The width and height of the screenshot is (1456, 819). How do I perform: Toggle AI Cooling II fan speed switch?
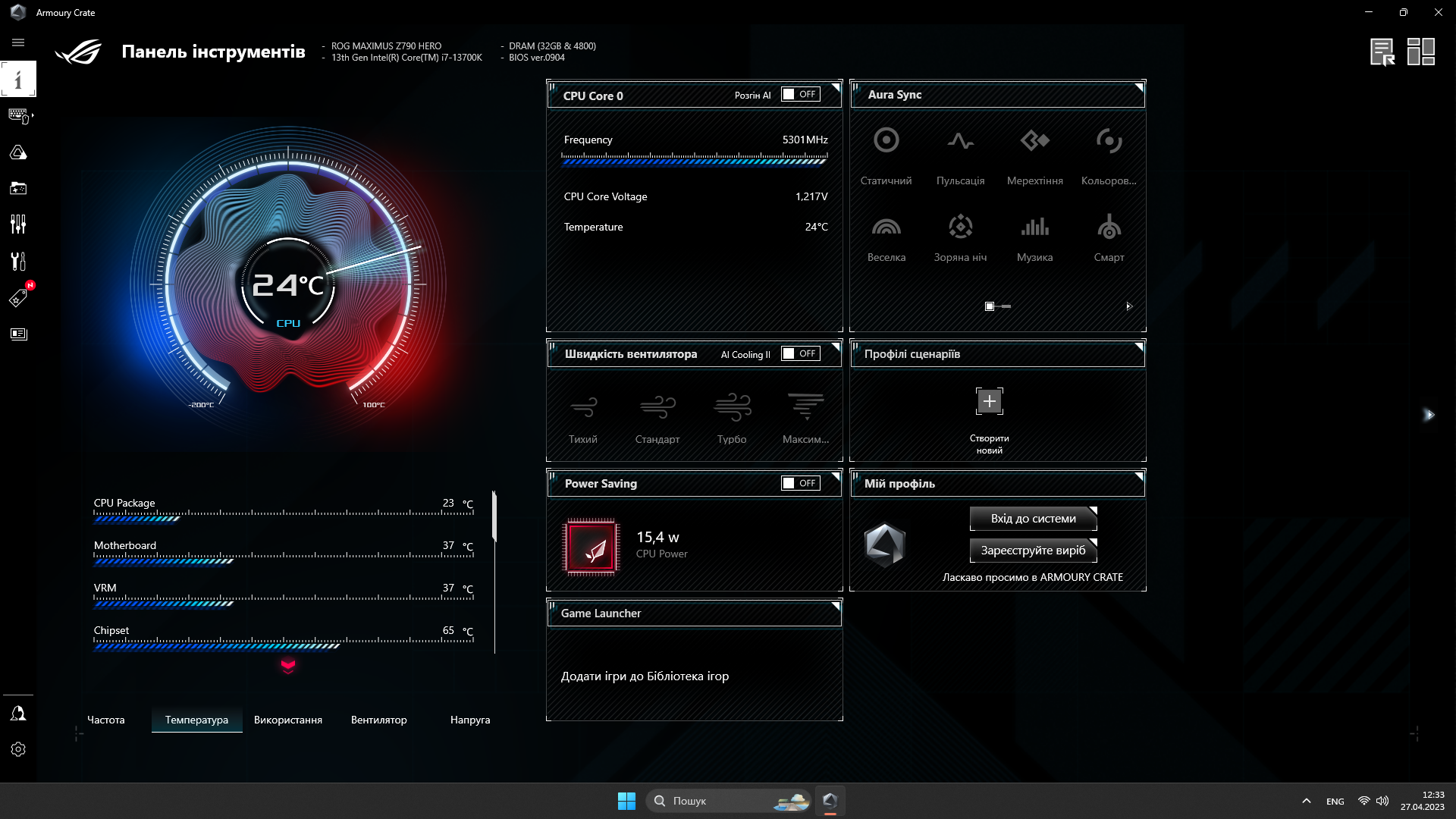(800, 353)
